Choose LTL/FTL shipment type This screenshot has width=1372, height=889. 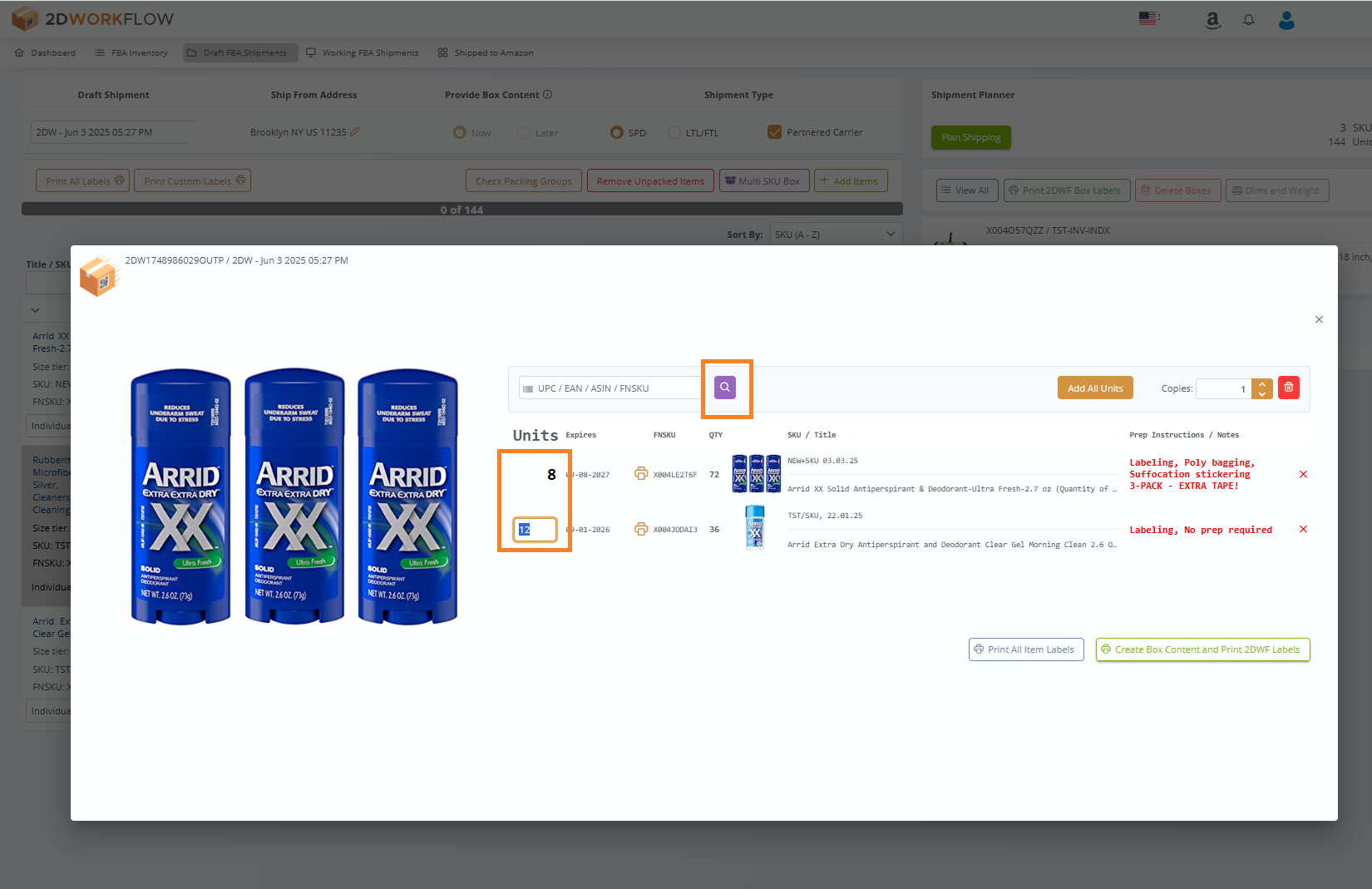[x=674, y=132]
